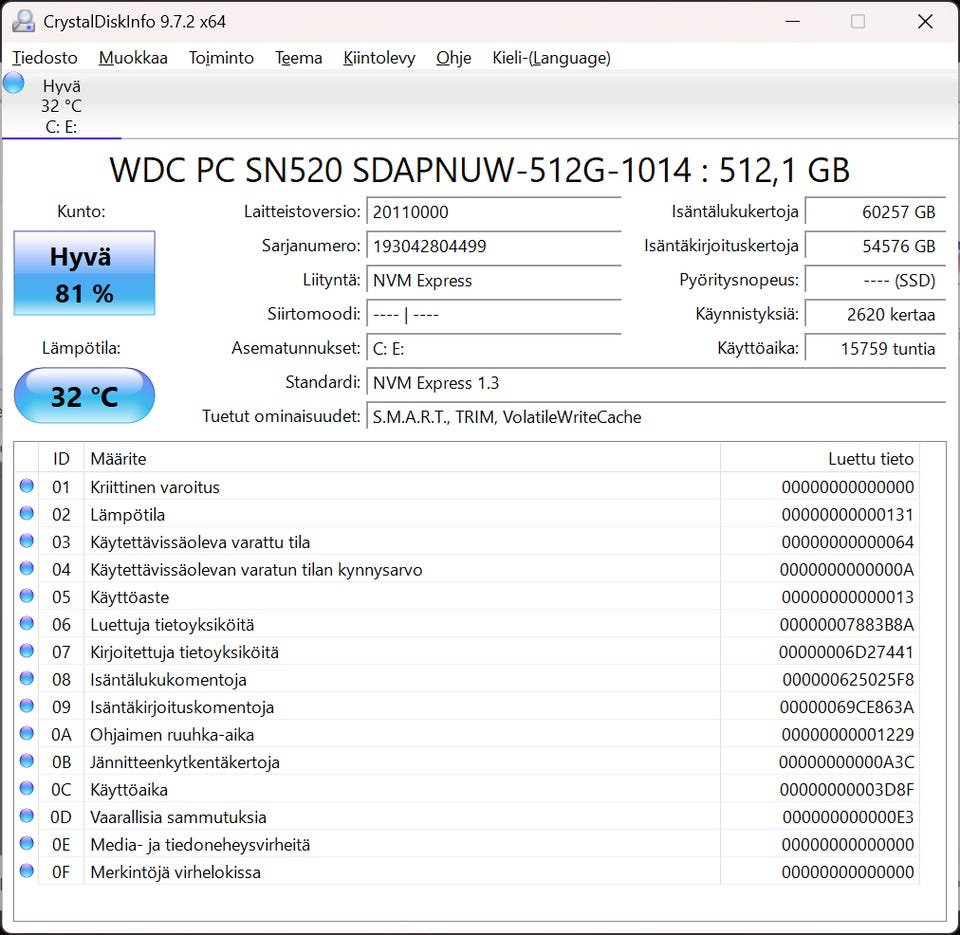The image size is (960, 935).
Task: Click raw value 000000000000E3
Action: [848, 817]
